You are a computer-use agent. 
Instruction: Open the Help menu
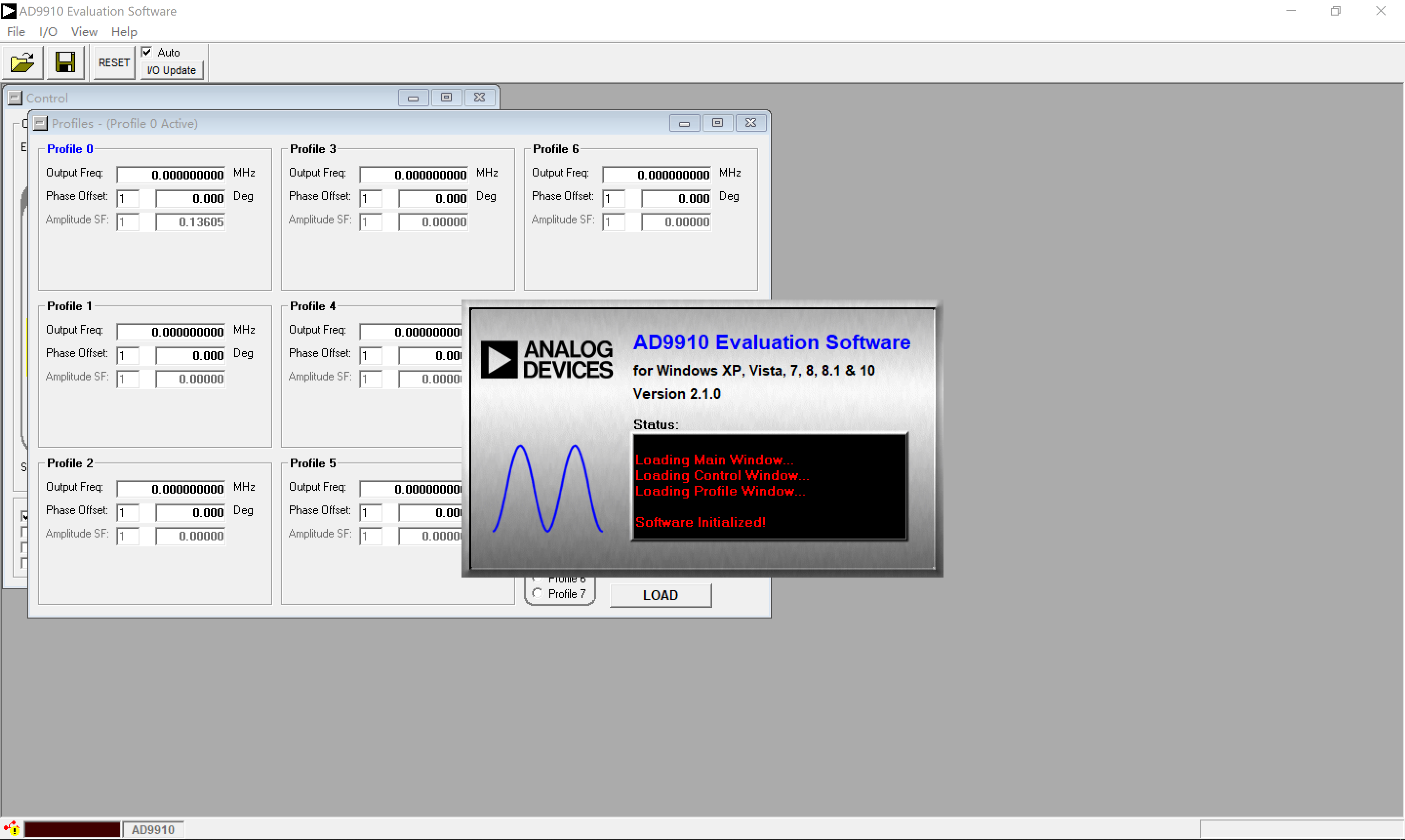click(124, 32)
